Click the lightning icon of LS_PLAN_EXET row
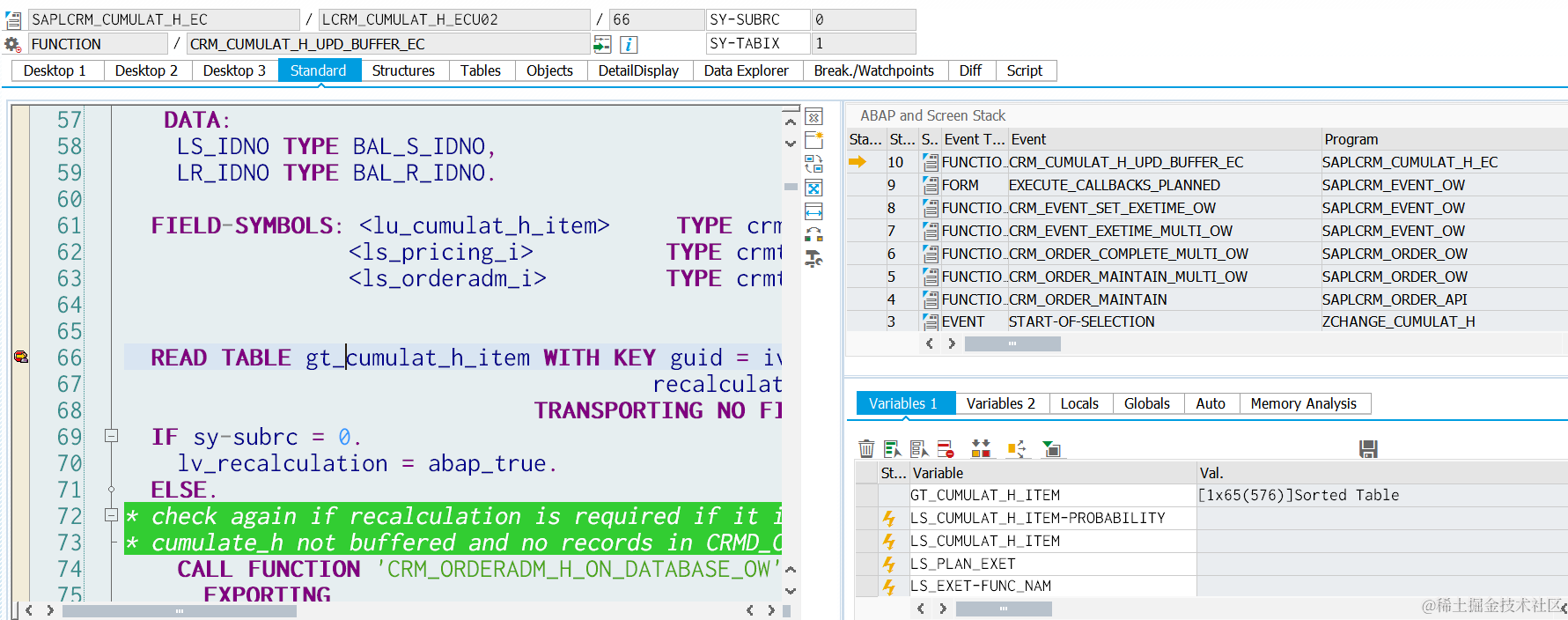The height and width of the screenshot is (620, 1568). (889, 564)
